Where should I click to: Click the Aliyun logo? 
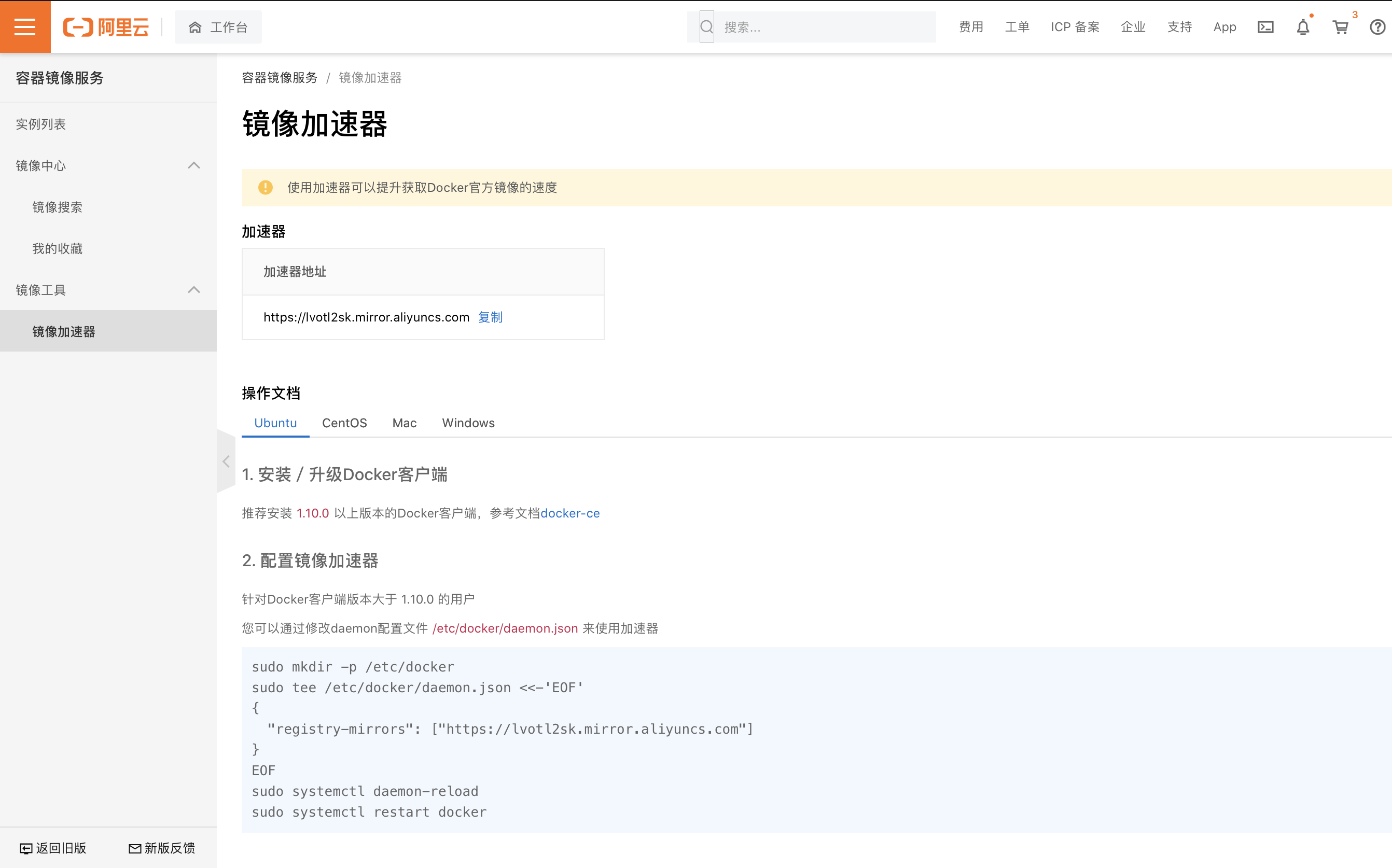pos(106,27)
